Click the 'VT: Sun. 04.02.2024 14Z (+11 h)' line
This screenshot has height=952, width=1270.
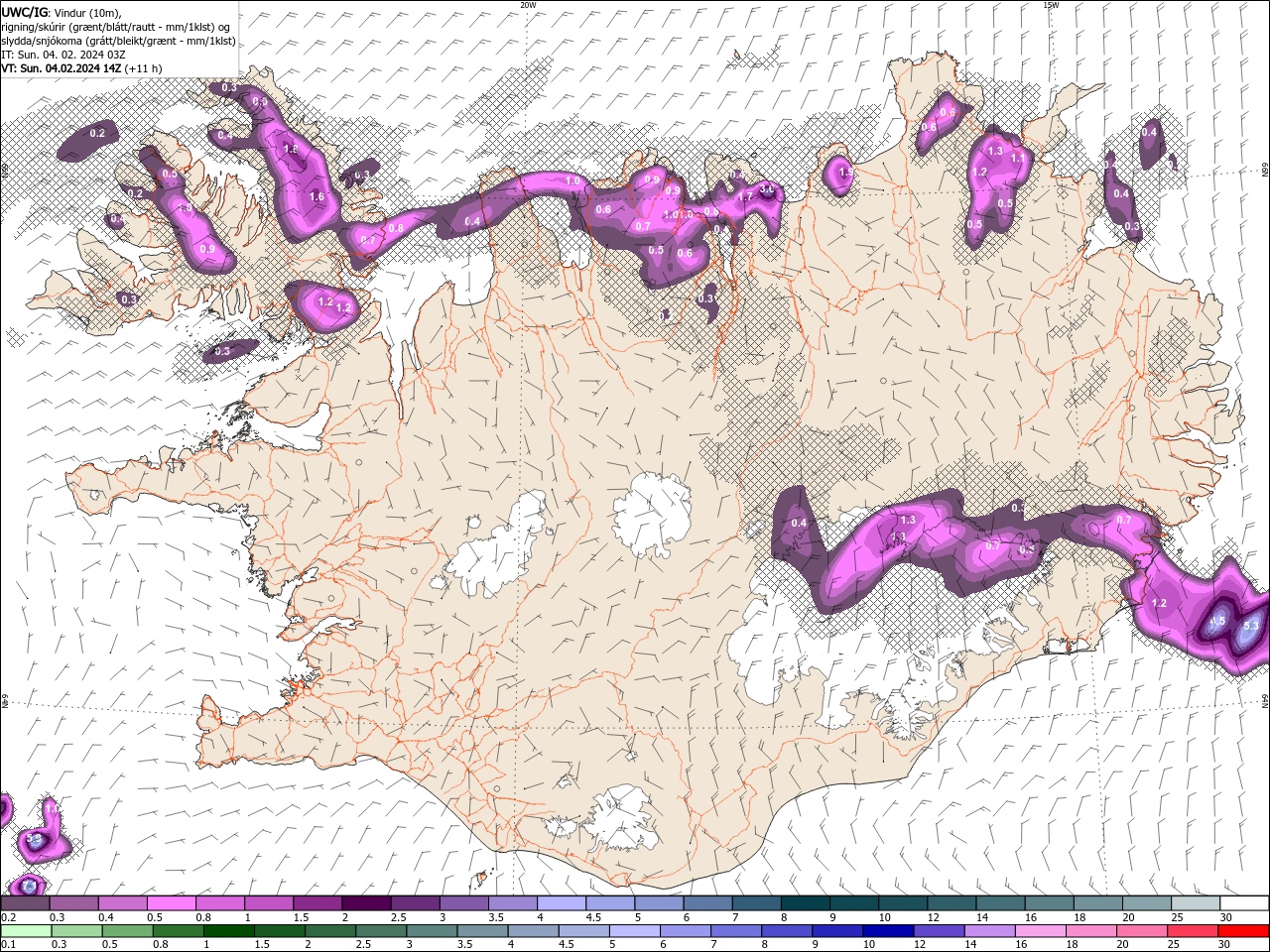point(81,68)
